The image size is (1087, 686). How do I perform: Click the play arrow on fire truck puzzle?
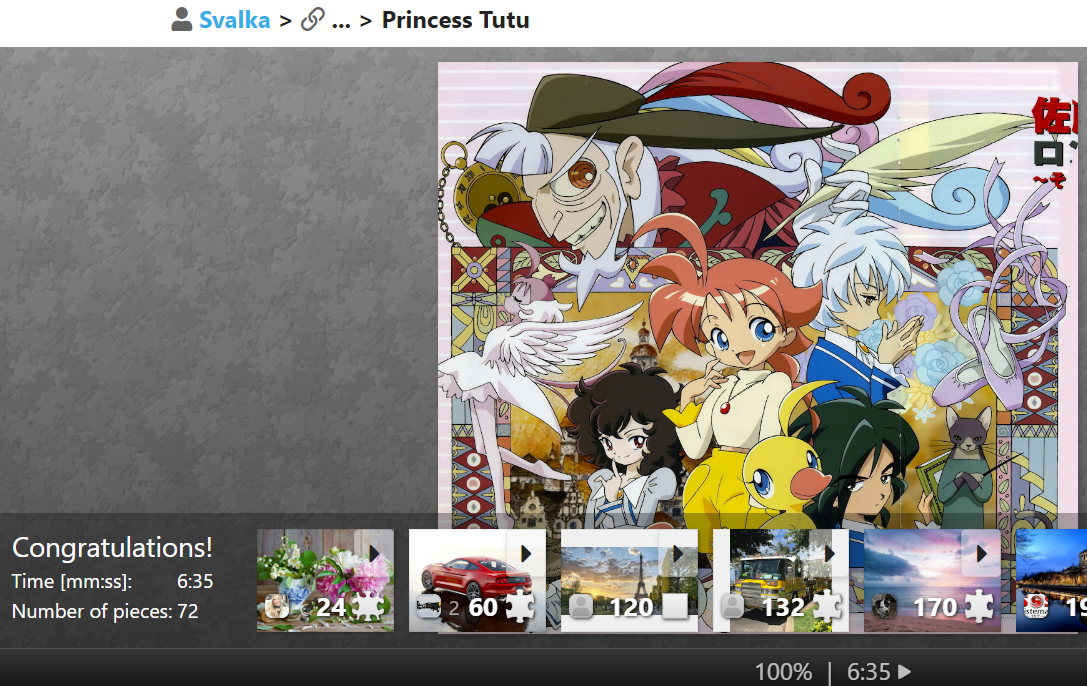830,553
